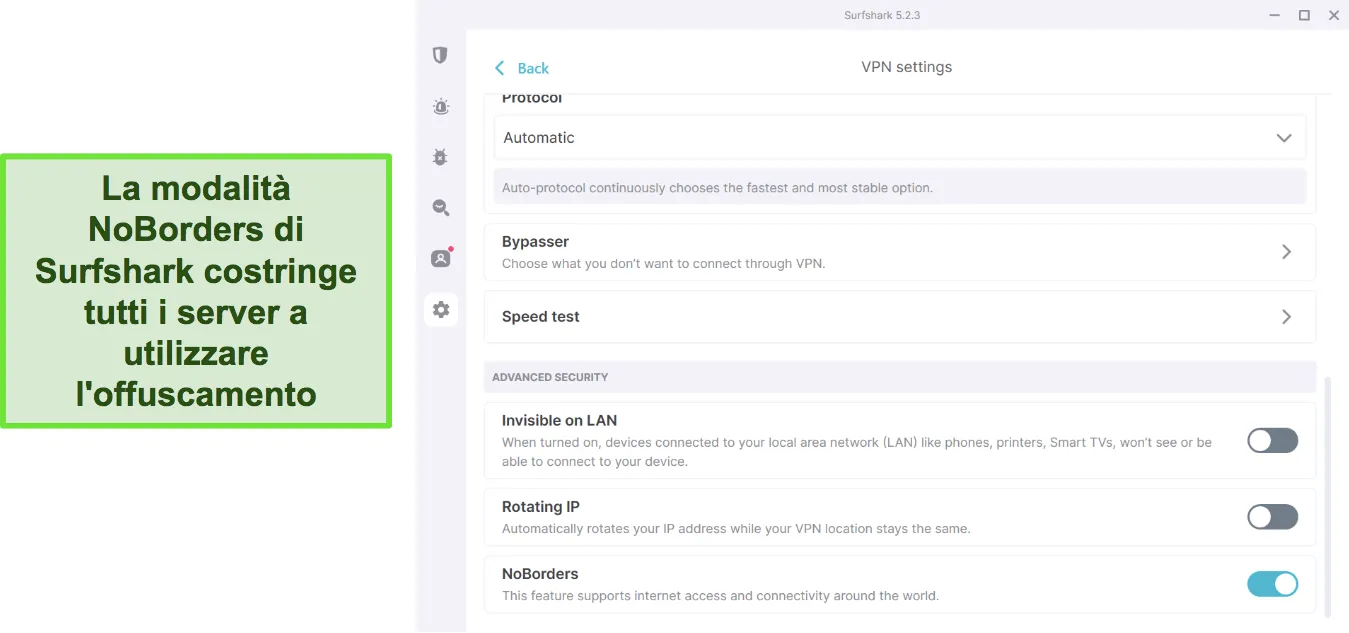Maximize the Surfshark window
The width and height of the screenshot is (1349, 633).
pos(1304,15)
